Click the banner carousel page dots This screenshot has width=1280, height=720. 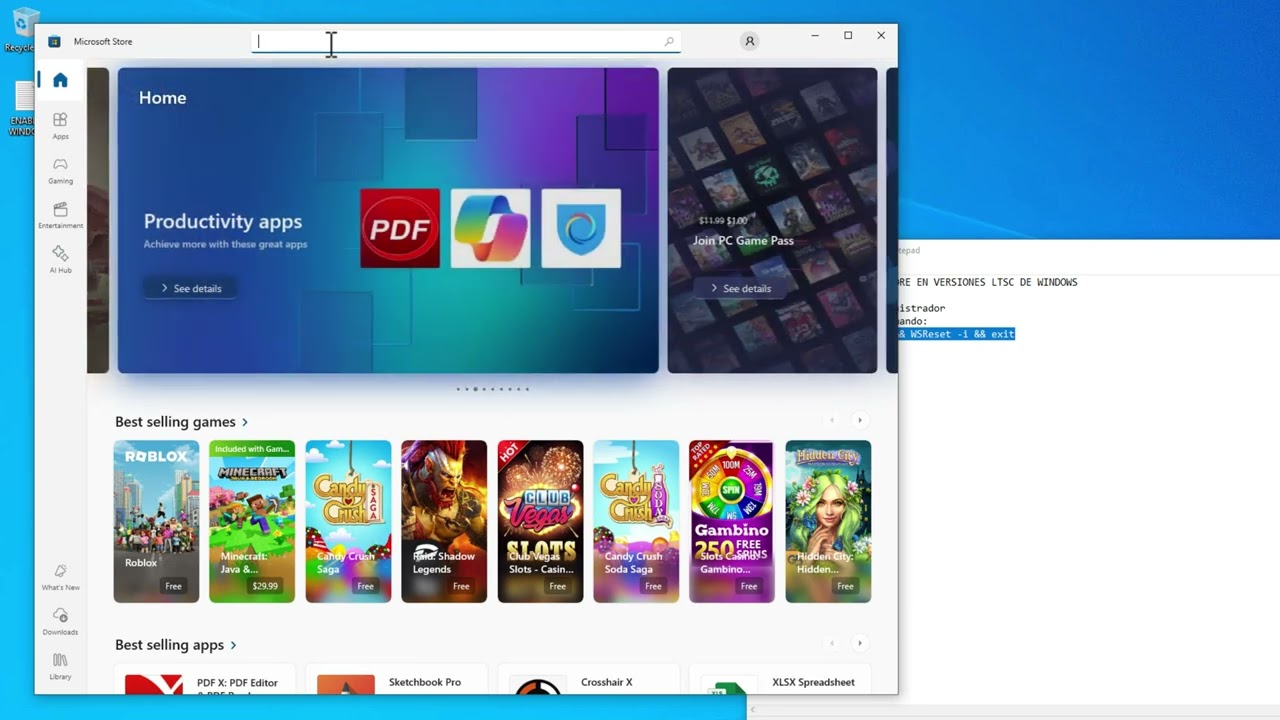click(493, 389)
